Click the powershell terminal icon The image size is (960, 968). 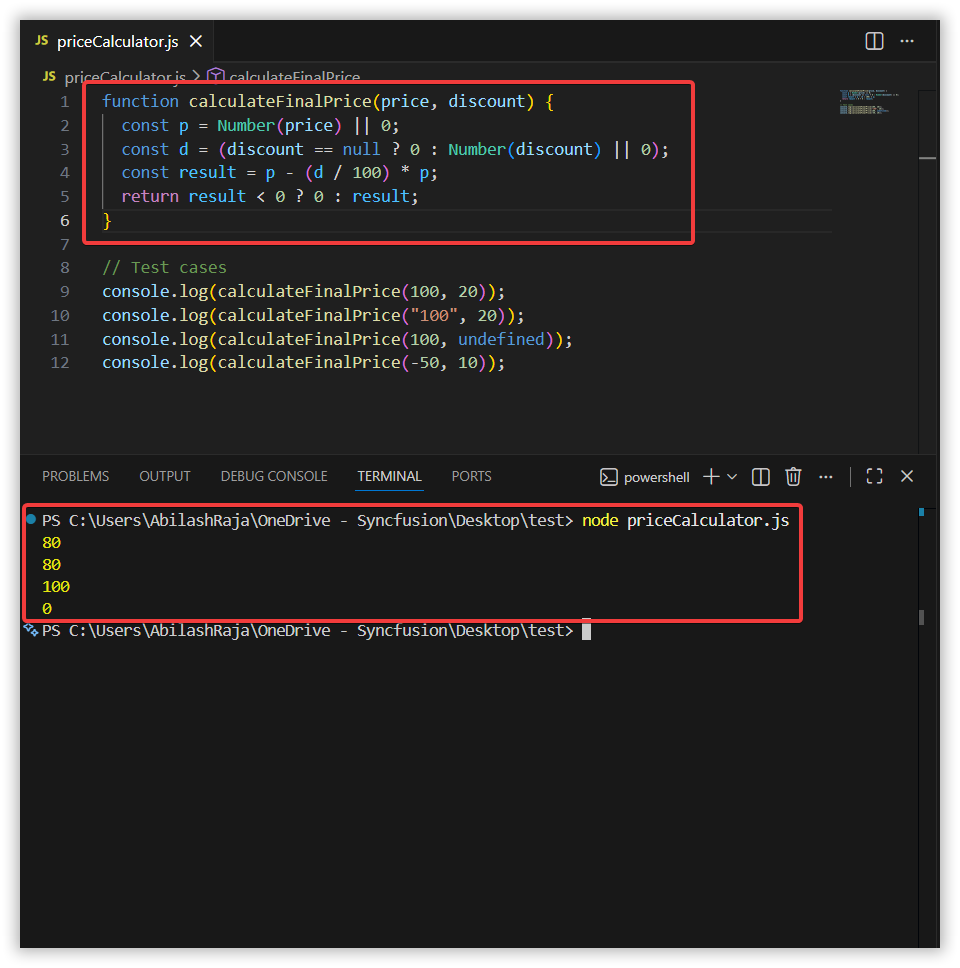pyautogui.click(x=609, y=477)
